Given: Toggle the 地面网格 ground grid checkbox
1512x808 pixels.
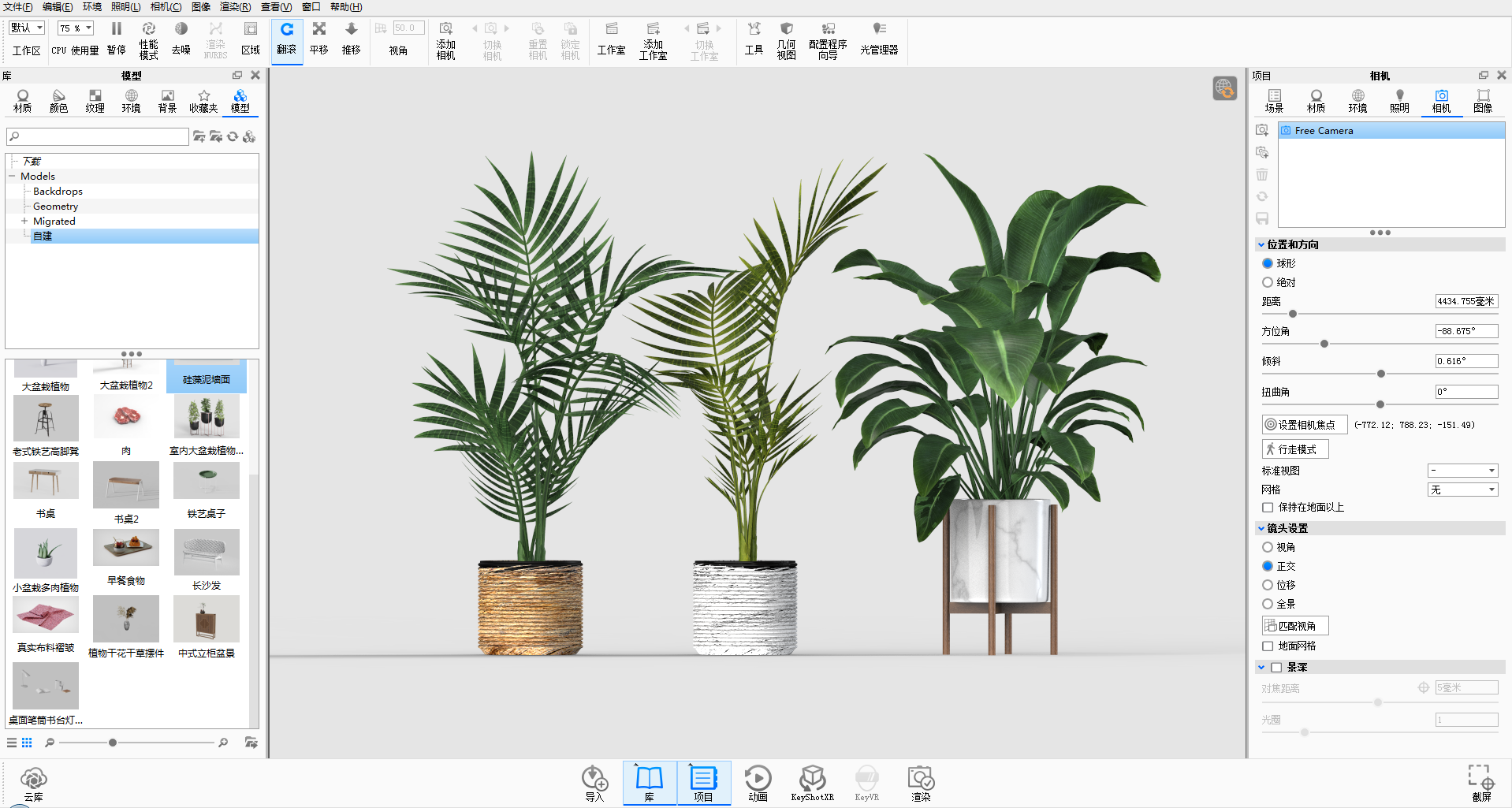Looking at the screenshot, I should (x=1268, y=646).
